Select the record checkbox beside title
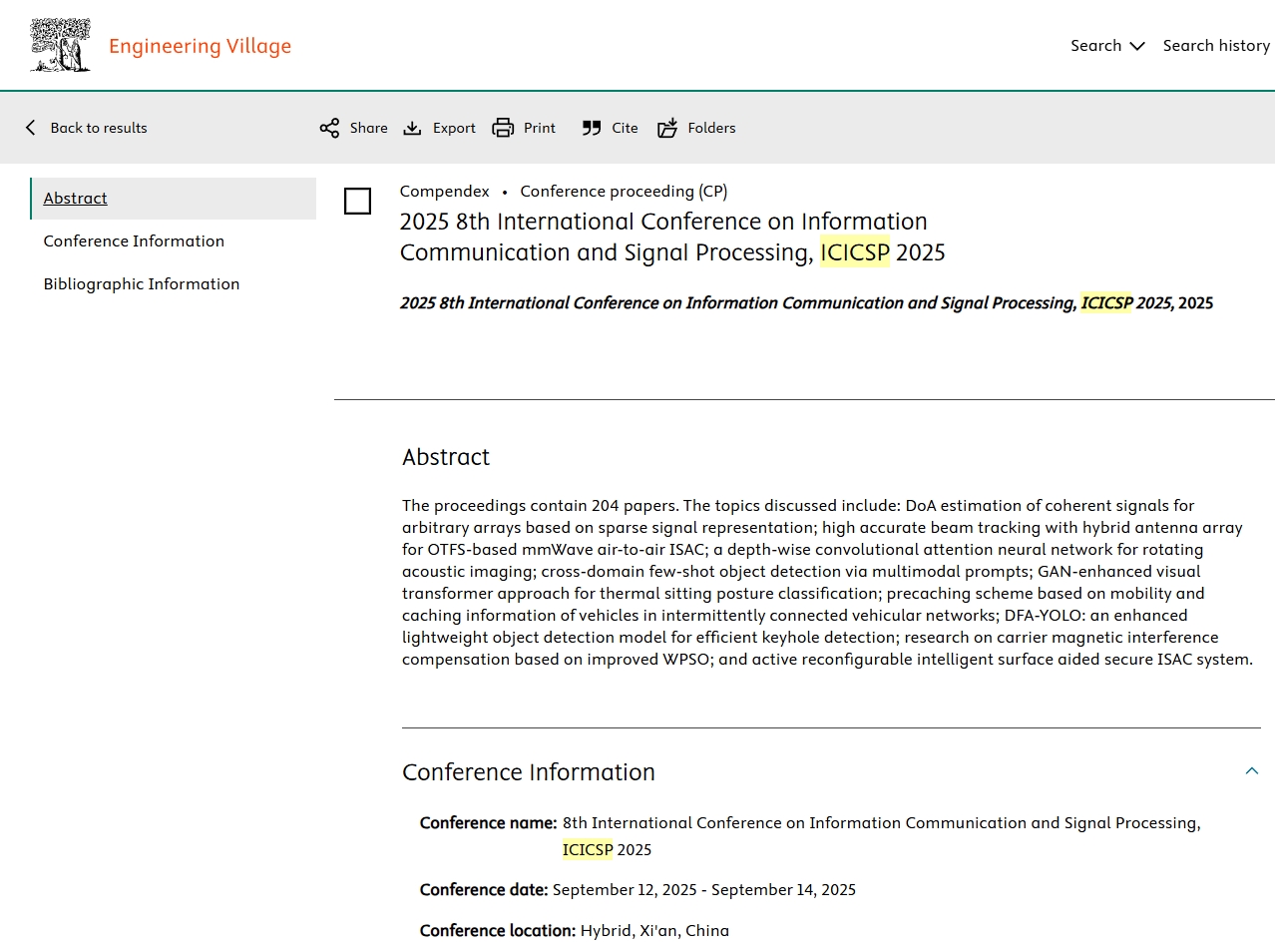Viewport: 1275px width, 952px height. coord(357,201)
